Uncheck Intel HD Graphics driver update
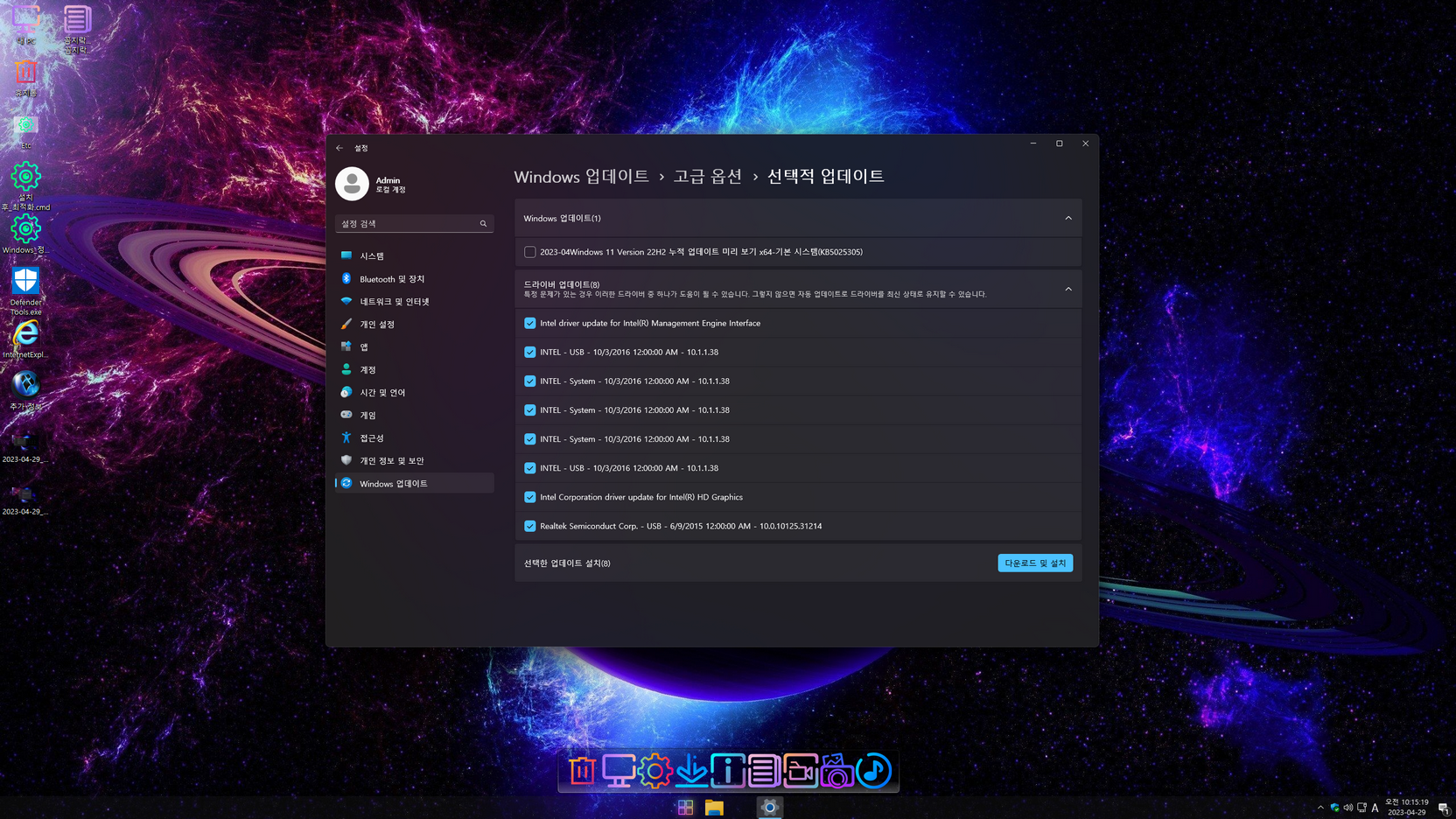The height and width of the screenshot is (819, 1456). point(530,497)
